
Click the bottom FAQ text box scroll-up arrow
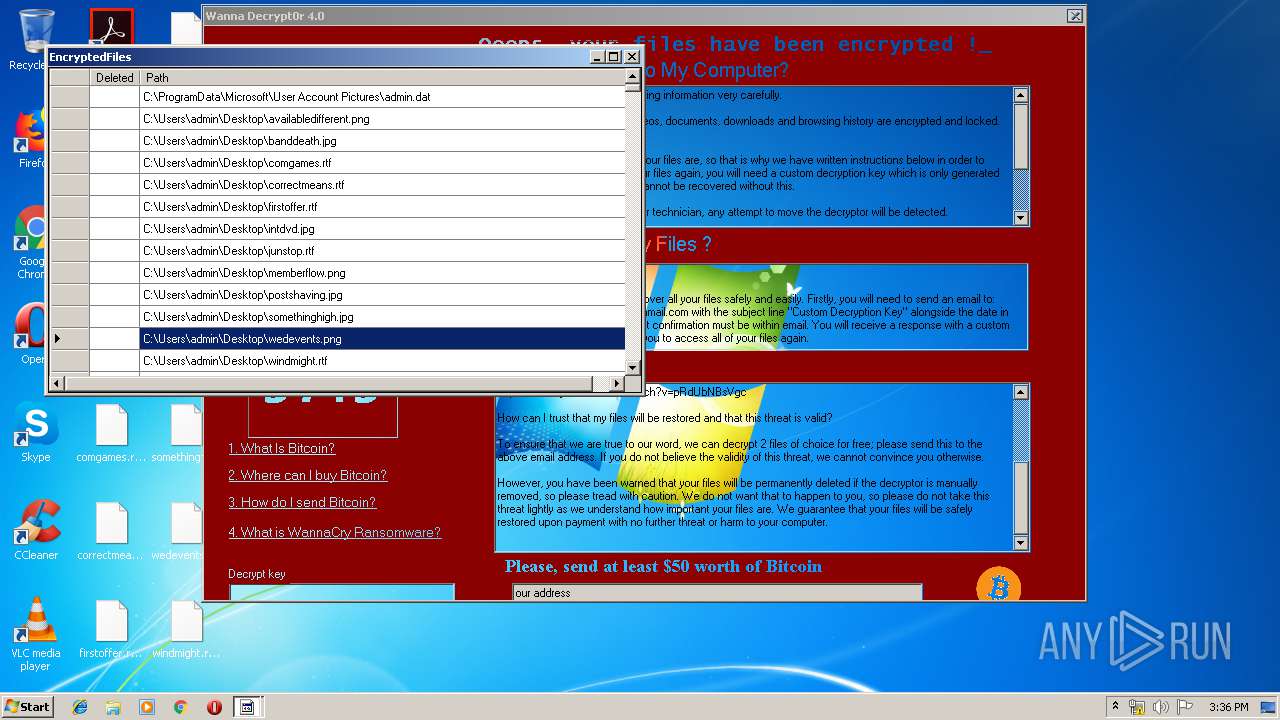[1021, 392]
